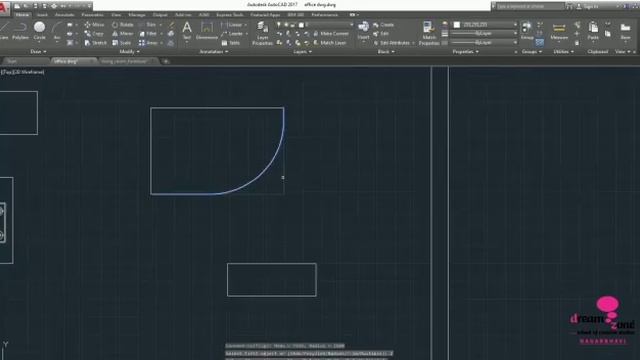Open the lineweight ByLayer dropdown

coord(485,34)
